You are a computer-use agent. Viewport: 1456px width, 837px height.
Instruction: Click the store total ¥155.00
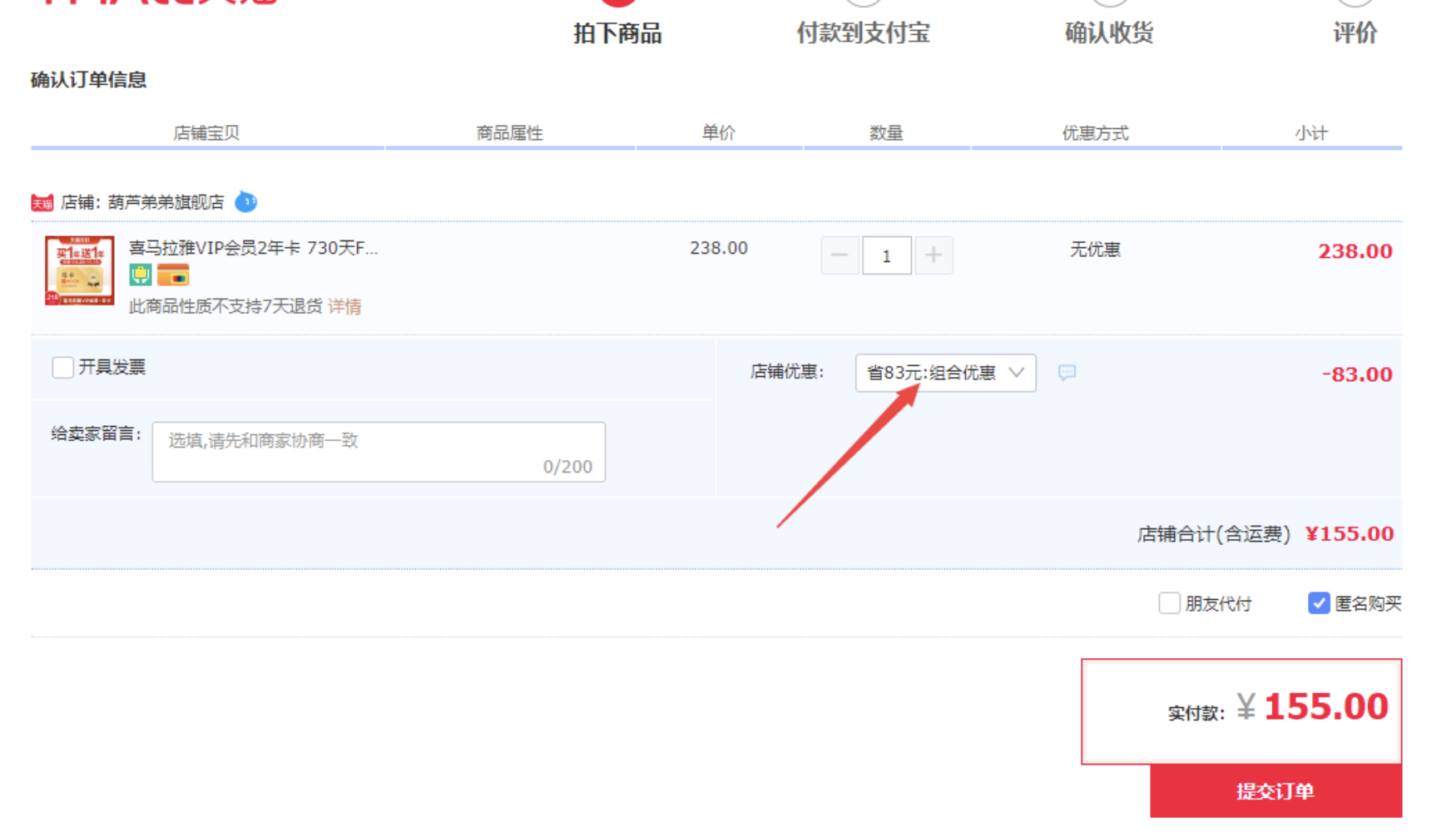[x=1350, y=534]
